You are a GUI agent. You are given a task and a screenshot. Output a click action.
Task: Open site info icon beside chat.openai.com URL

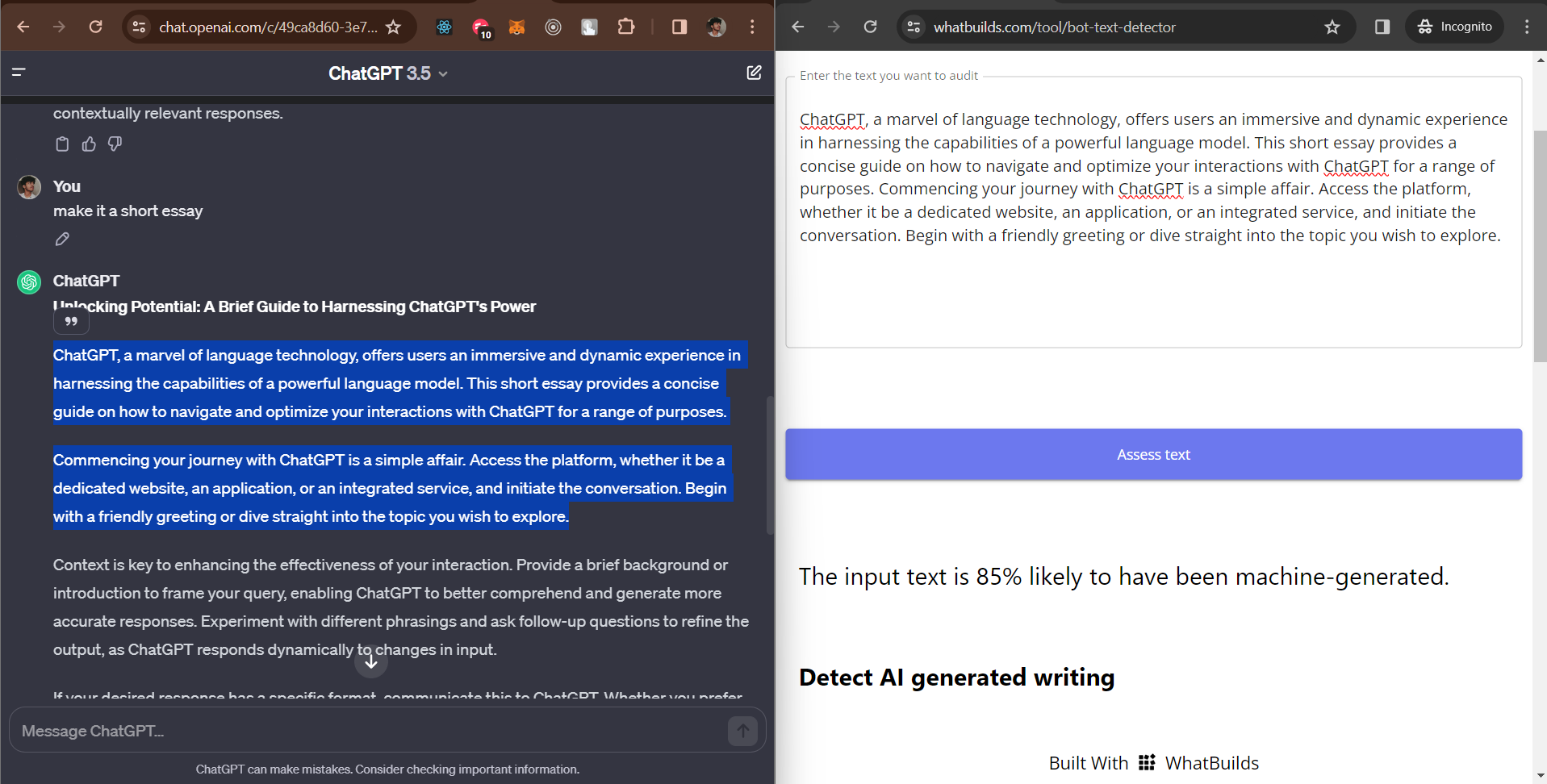click(x=139, y=27)
